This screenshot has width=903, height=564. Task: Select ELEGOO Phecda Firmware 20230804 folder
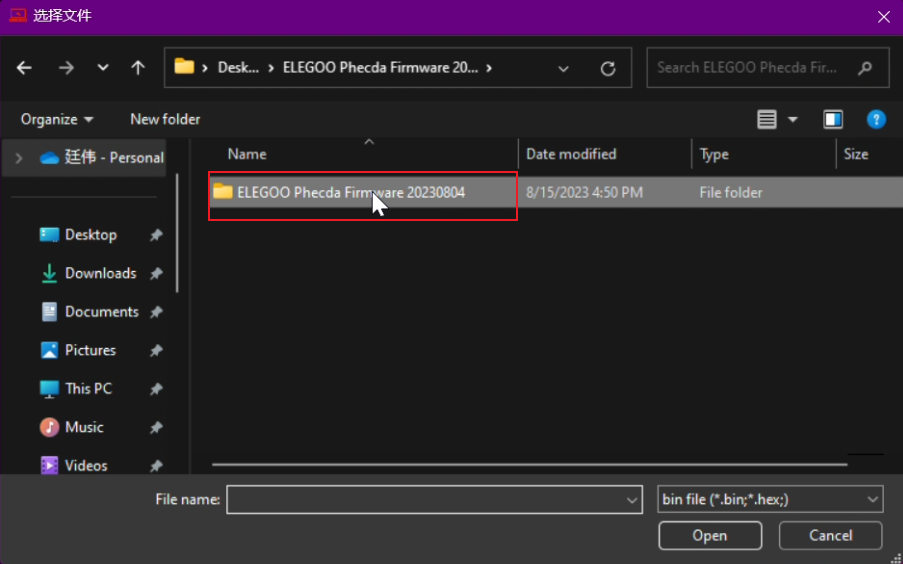point(350,192)
